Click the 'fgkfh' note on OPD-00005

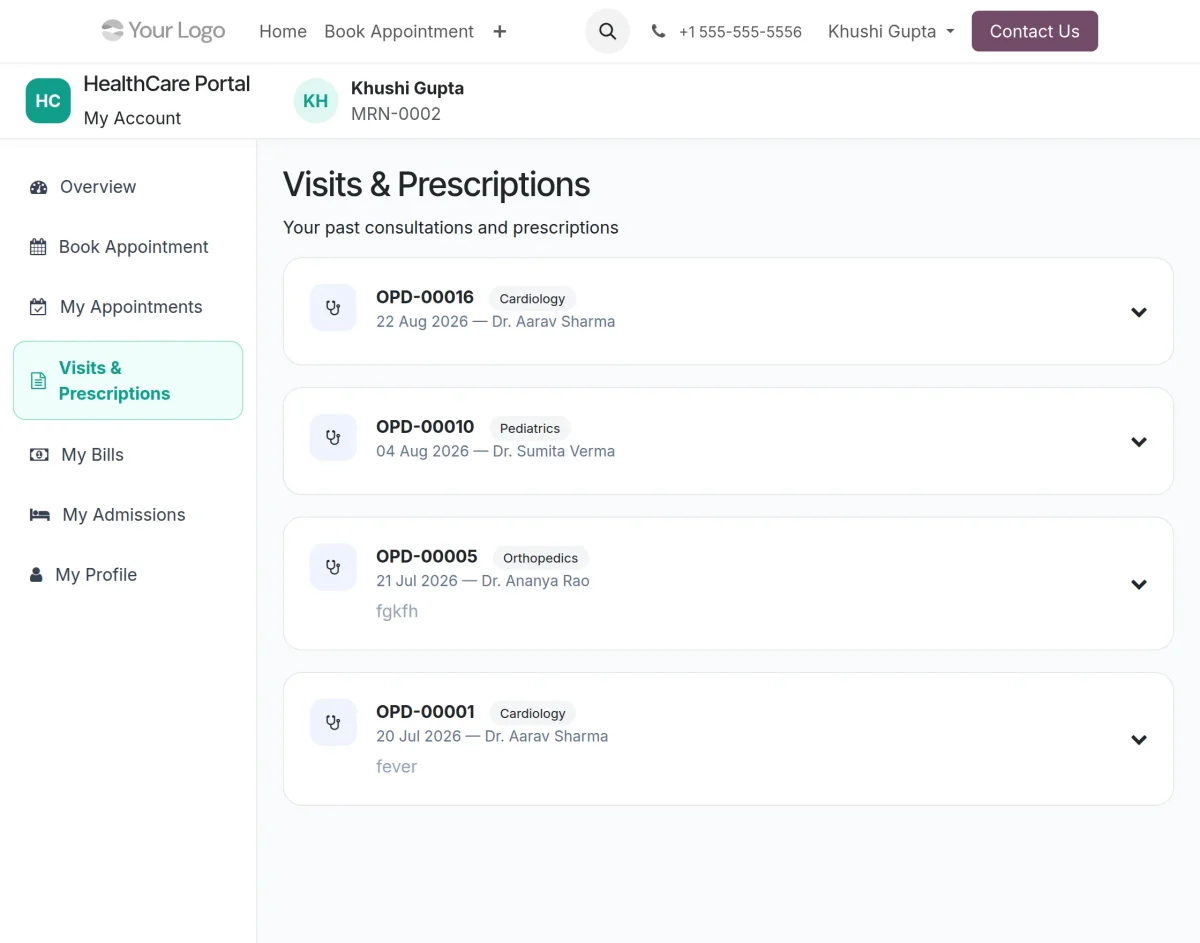tap(397, 611)
